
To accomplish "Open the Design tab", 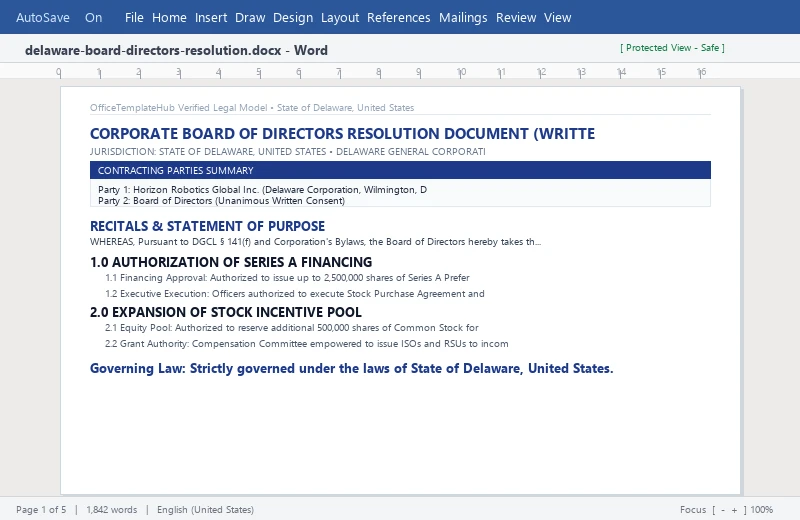I will pos(293,17).
